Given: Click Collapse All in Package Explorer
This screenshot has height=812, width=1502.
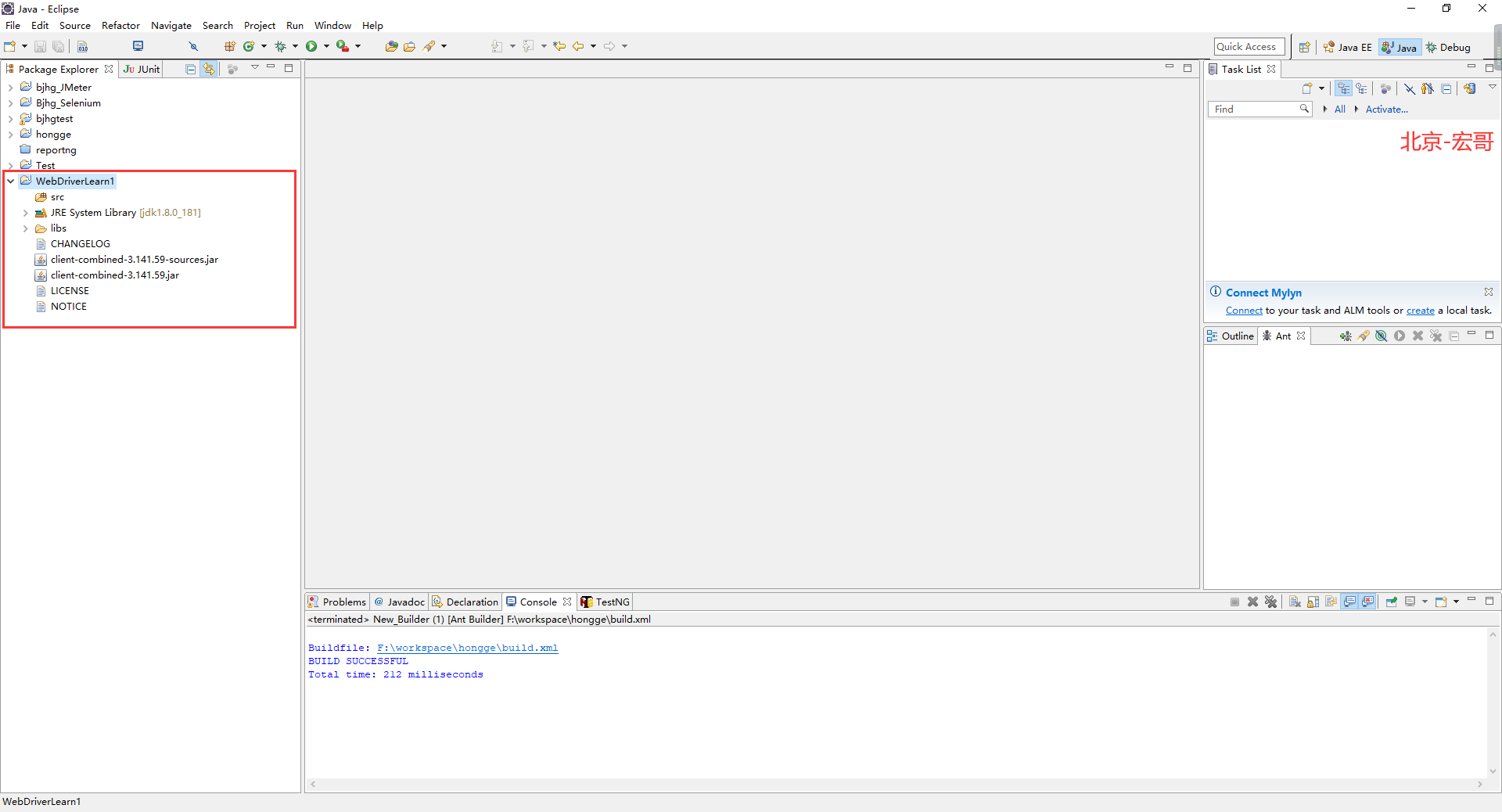Looking at the screenshot, I should coord(190,69).
